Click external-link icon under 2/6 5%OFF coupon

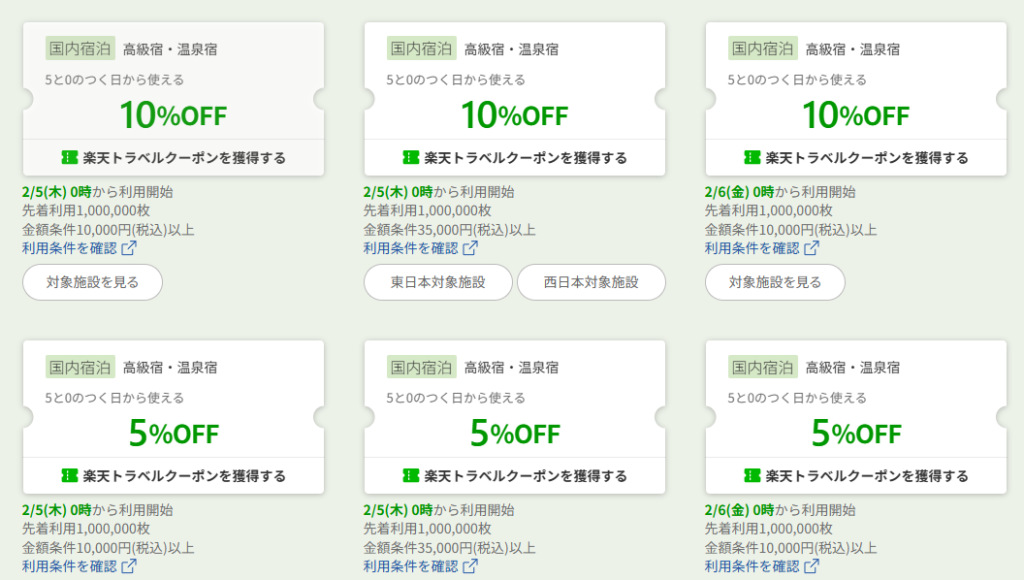(812, 567)
